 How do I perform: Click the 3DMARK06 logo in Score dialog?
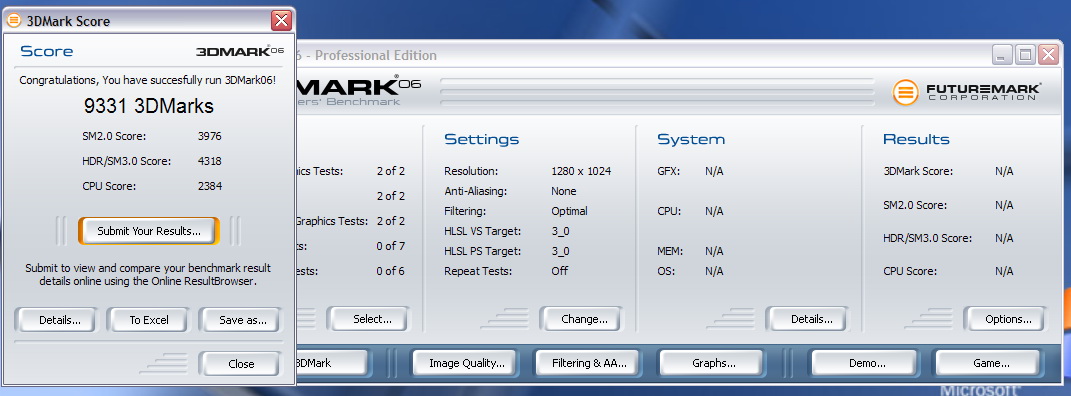pyautogui.click(x=240, y=51)
